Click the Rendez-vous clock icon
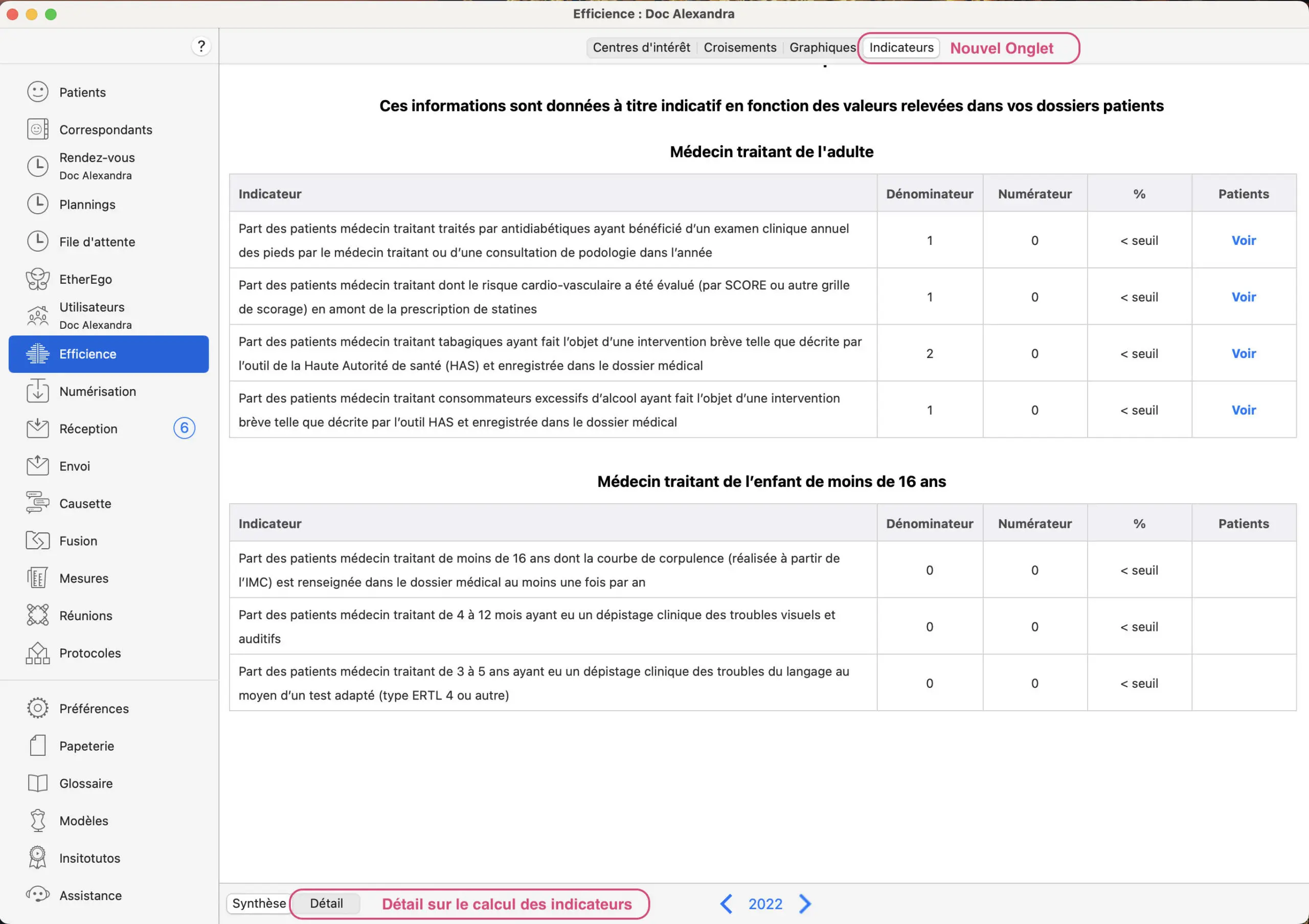 click(38, 166)
